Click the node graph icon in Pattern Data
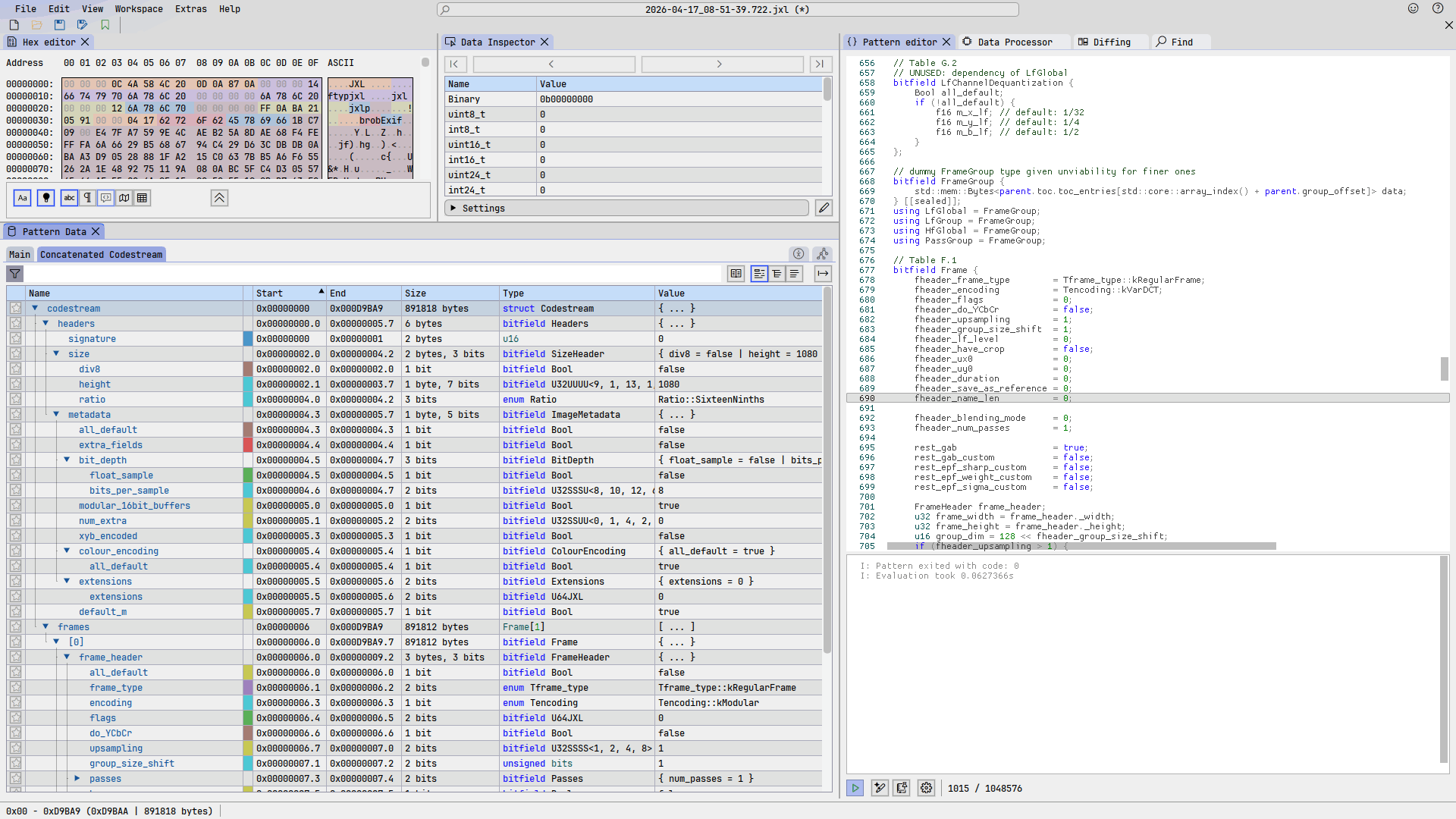 click(x=823, y=254)
